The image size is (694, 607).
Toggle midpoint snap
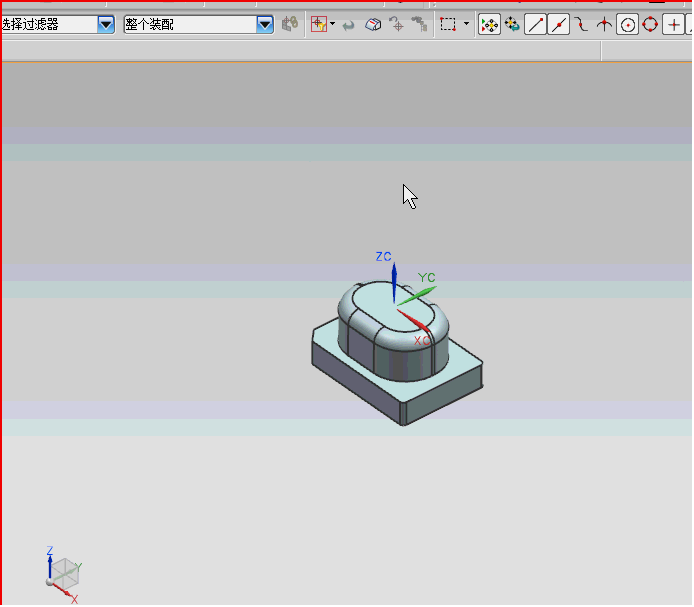tap(559, 24)
